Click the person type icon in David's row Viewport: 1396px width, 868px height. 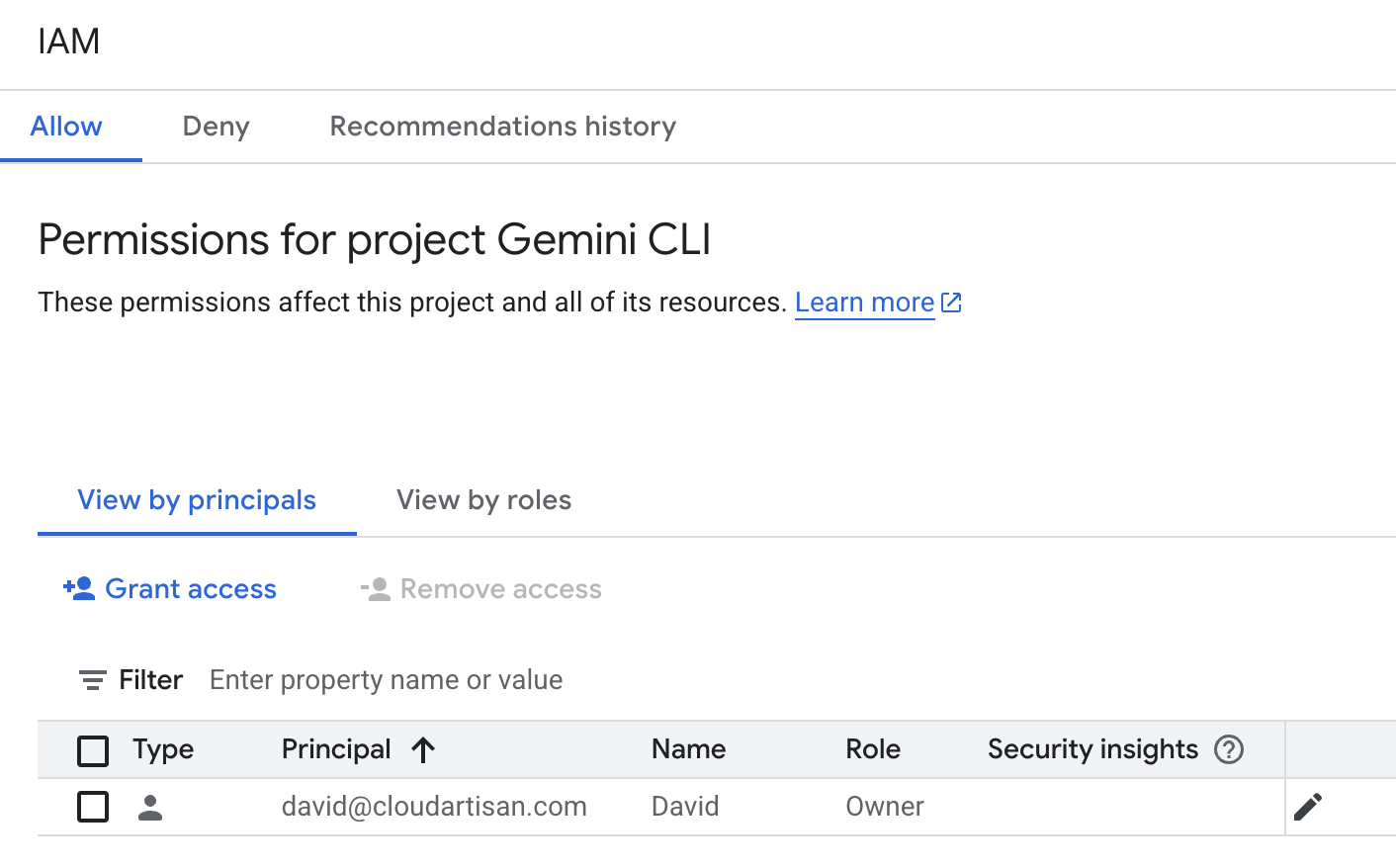150,808
